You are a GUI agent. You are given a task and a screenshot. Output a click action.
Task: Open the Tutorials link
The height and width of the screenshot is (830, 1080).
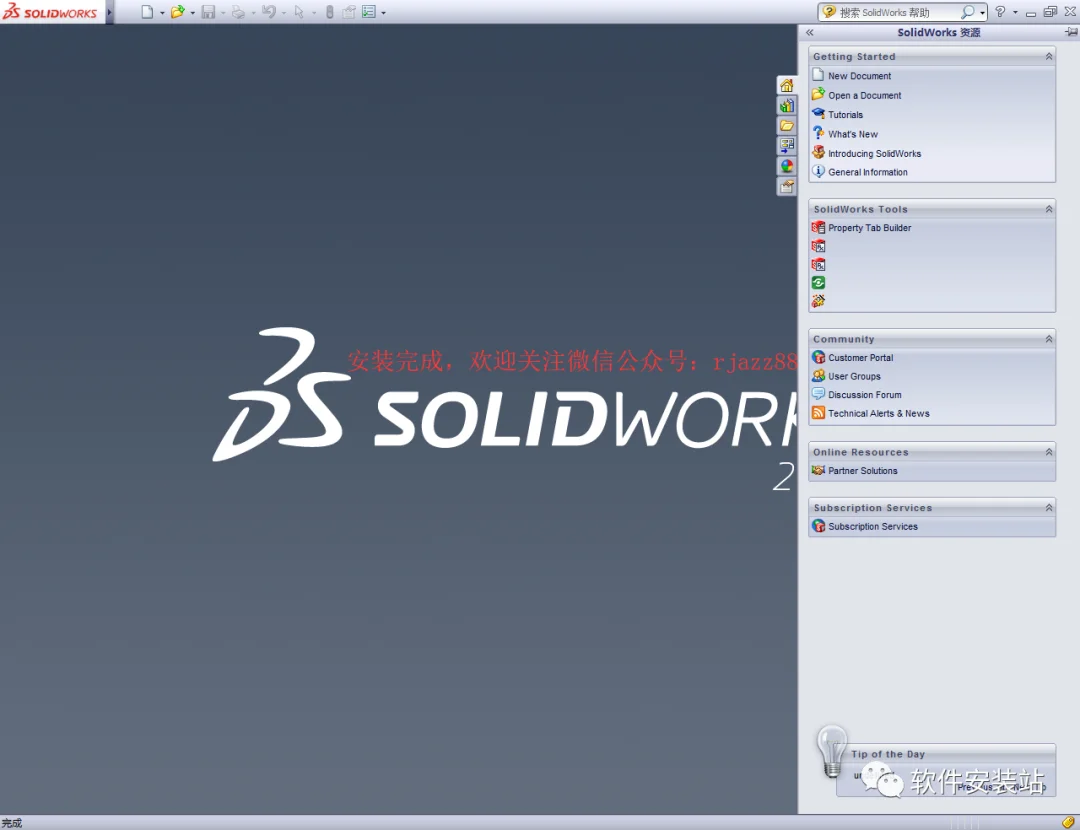(845, 115)
